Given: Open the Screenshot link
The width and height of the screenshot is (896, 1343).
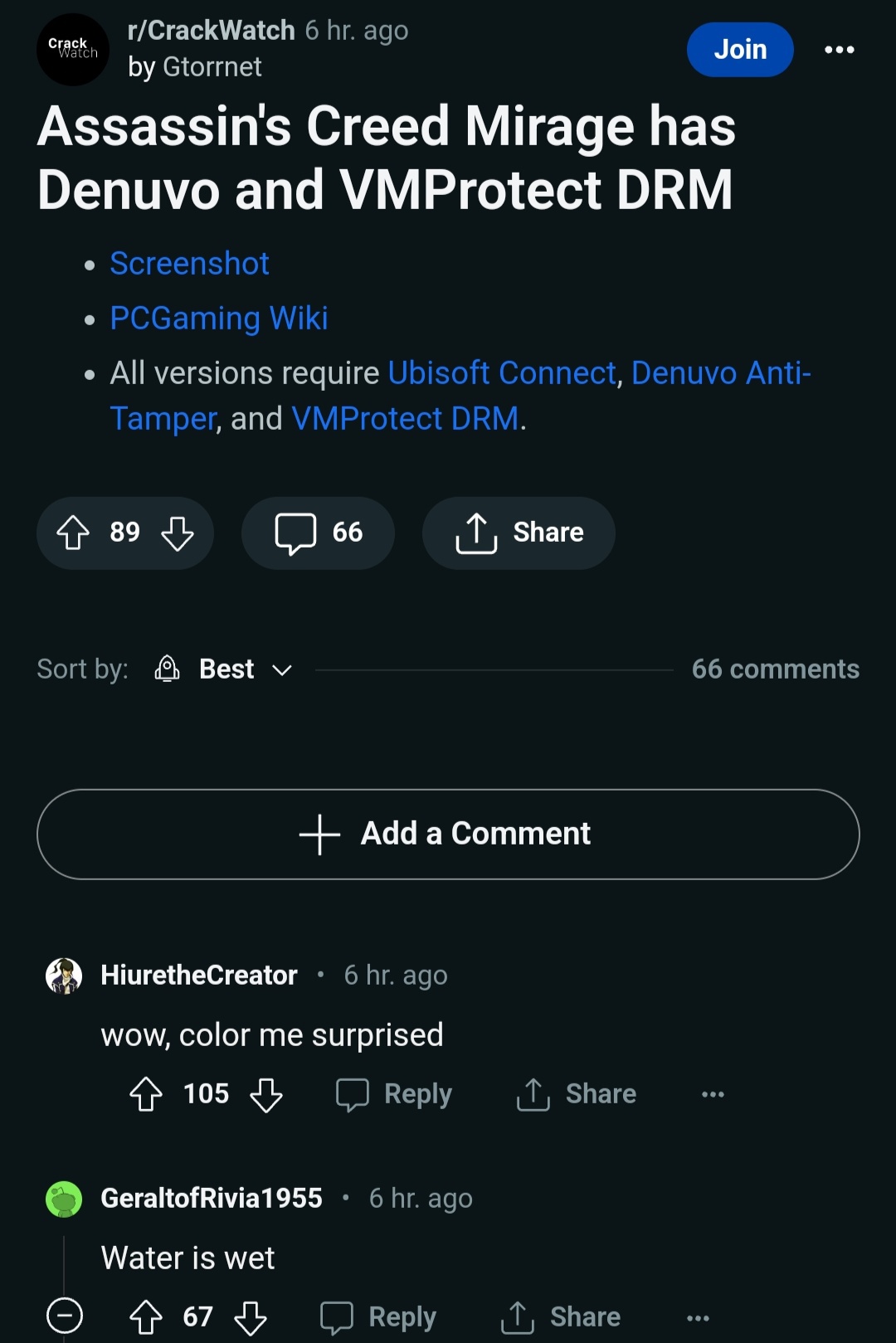Looking at the screenshot, I should 189,264.
